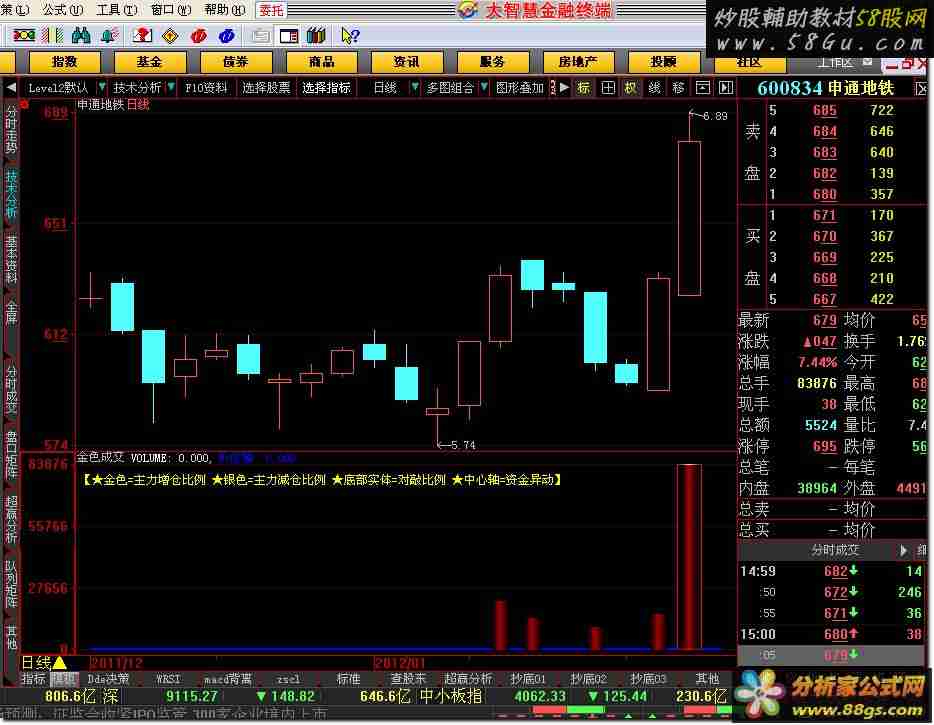Click the help cursor question-mark icon

click(x=350, y=35)
